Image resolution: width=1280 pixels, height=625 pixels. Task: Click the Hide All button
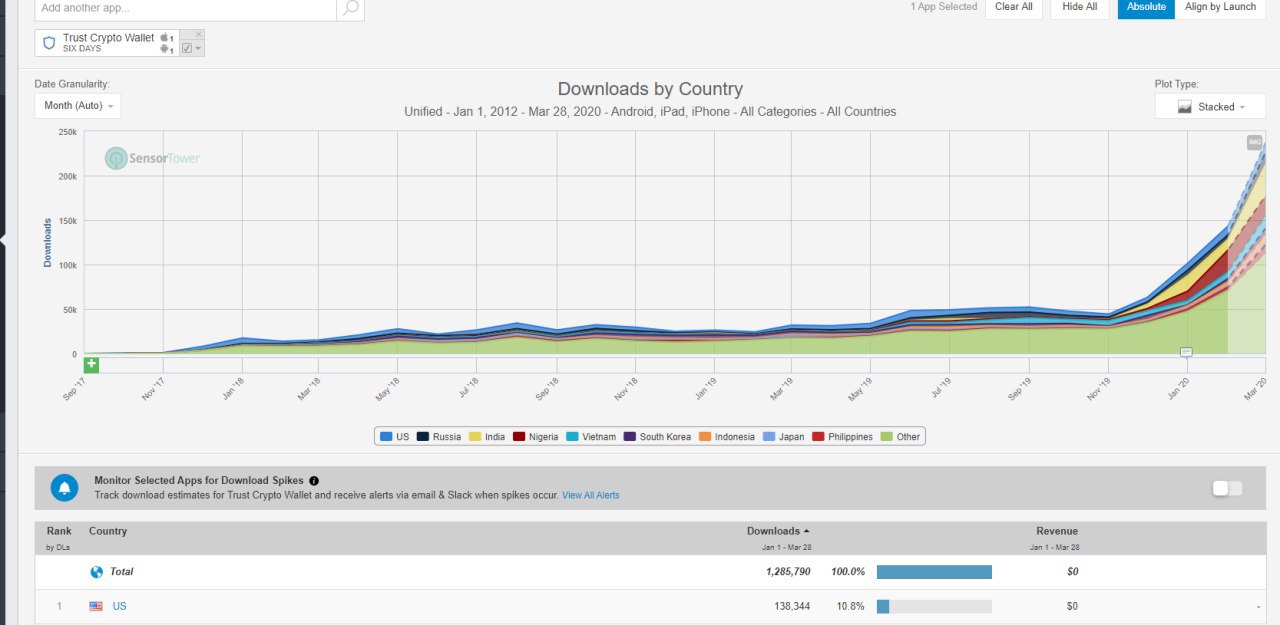pyautogui.click(x=1079, y=7)
